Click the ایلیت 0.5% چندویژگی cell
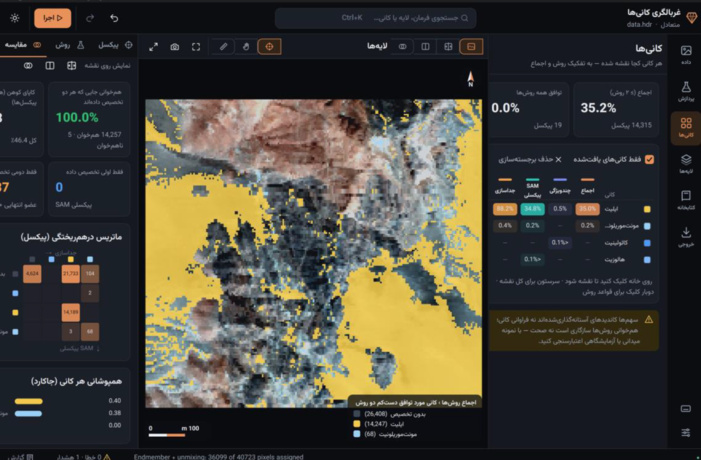 point(560,209)
